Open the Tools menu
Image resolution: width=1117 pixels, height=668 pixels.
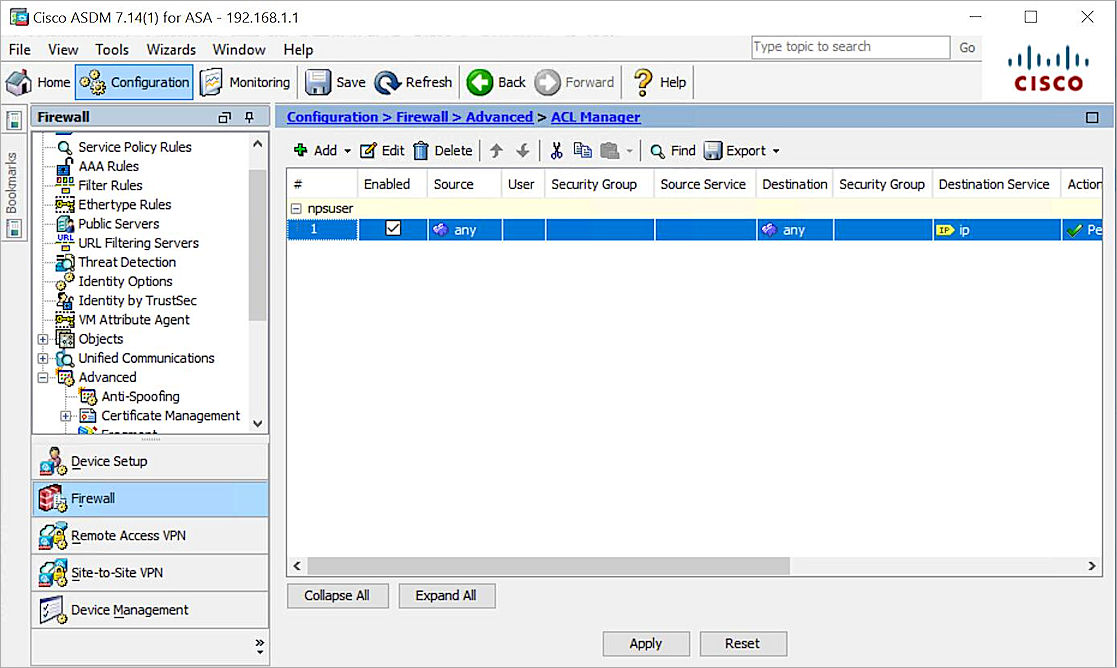click(x=111, y=49)
